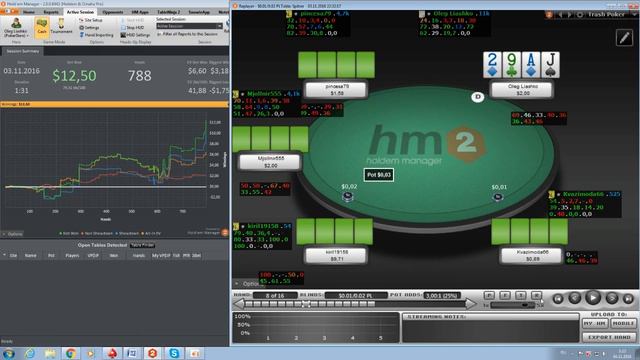640x360 pixels.
Task: Switch to the Home ribbon tab
Action: (29, 12)
